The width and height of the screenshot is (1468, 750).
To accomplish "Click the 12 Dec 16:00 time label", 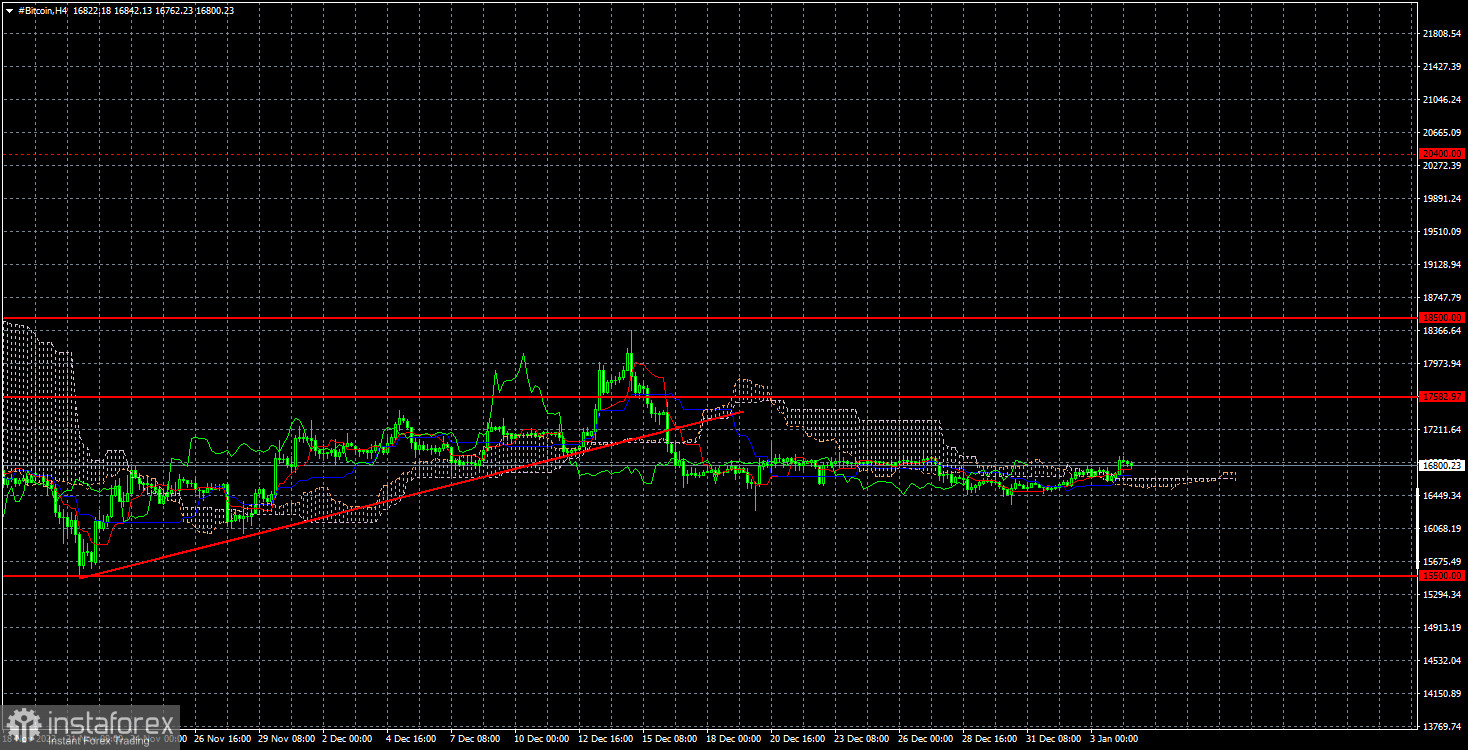I will point(604,739).
